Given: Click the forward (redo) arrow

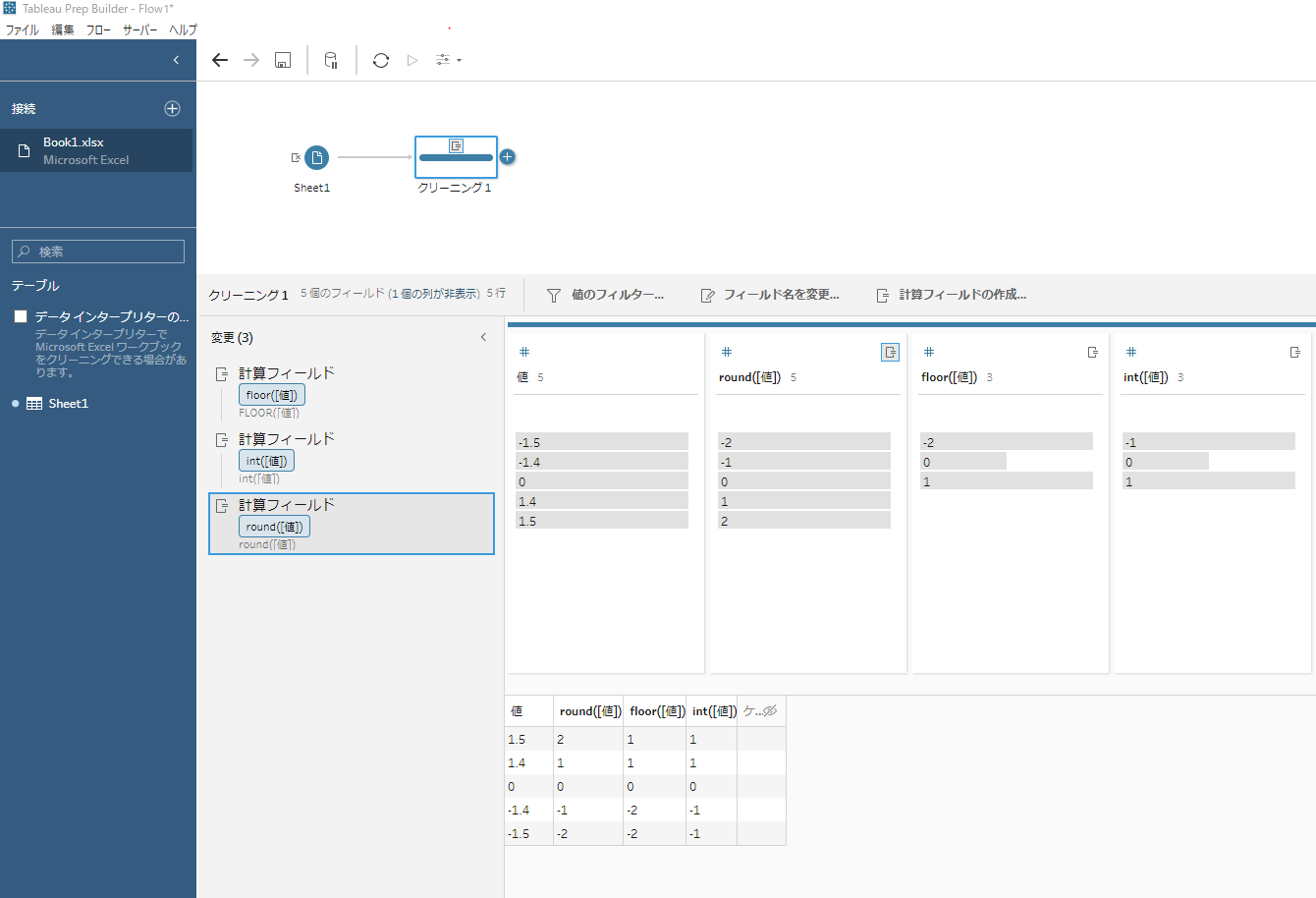Looking at the screenshot, I should 251,60.
